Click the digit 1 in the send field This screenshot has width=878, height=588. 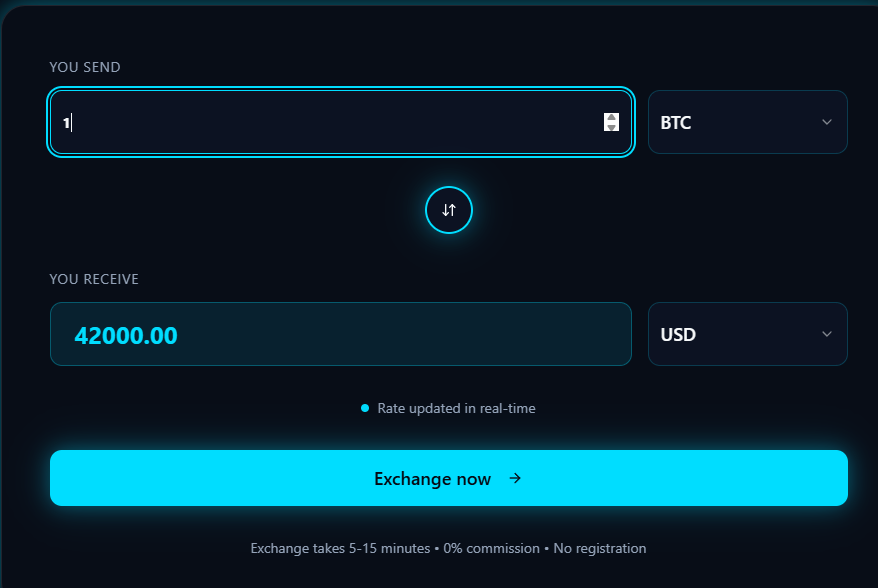pos(66,123)
